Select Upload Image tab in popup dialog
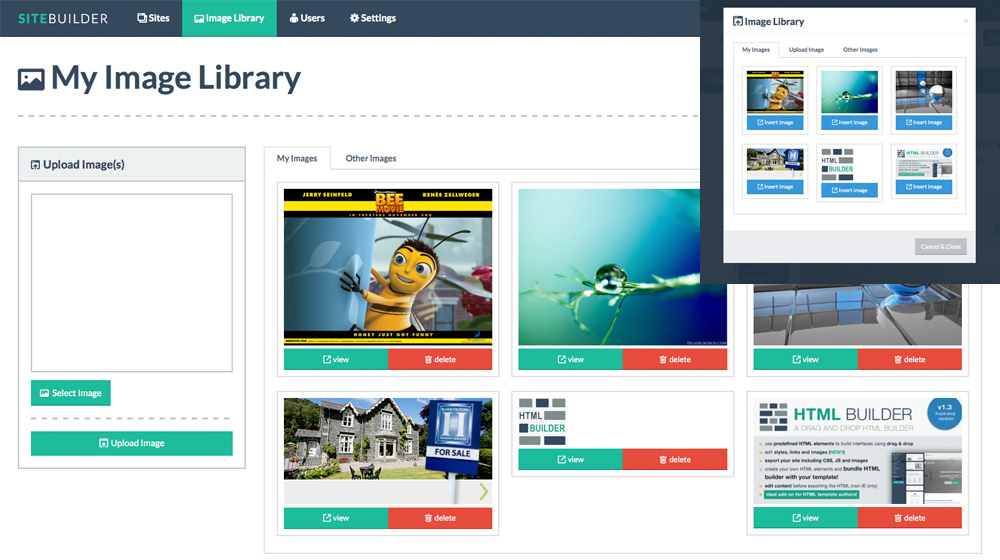The width and height of the screenshot is (1000, 560). tap(806, 49)
